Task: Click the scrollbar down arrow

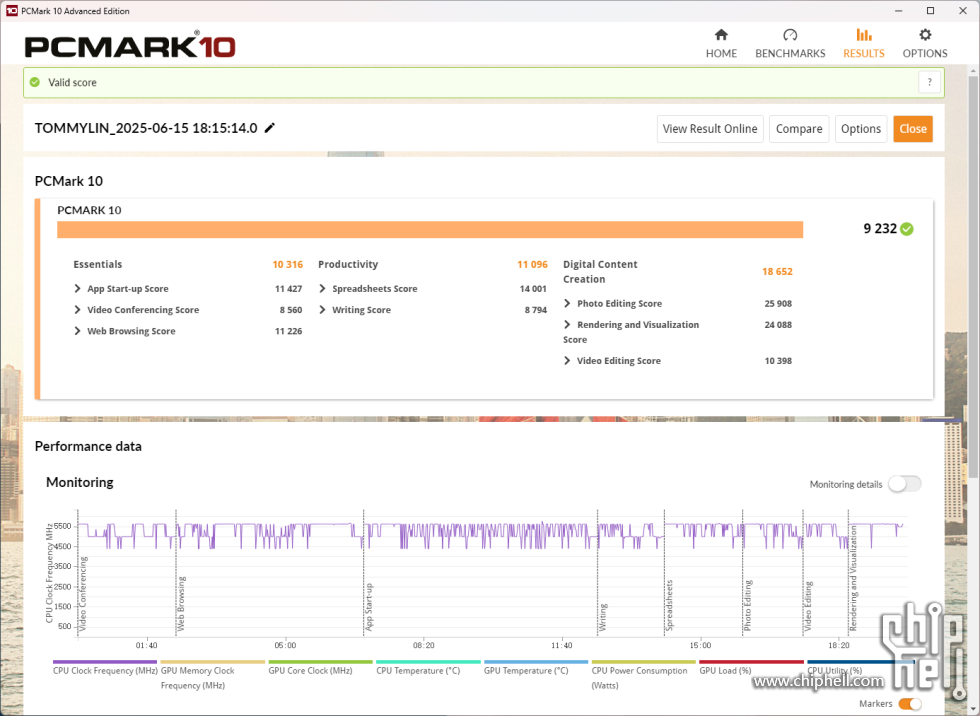Action: (973, 709)
